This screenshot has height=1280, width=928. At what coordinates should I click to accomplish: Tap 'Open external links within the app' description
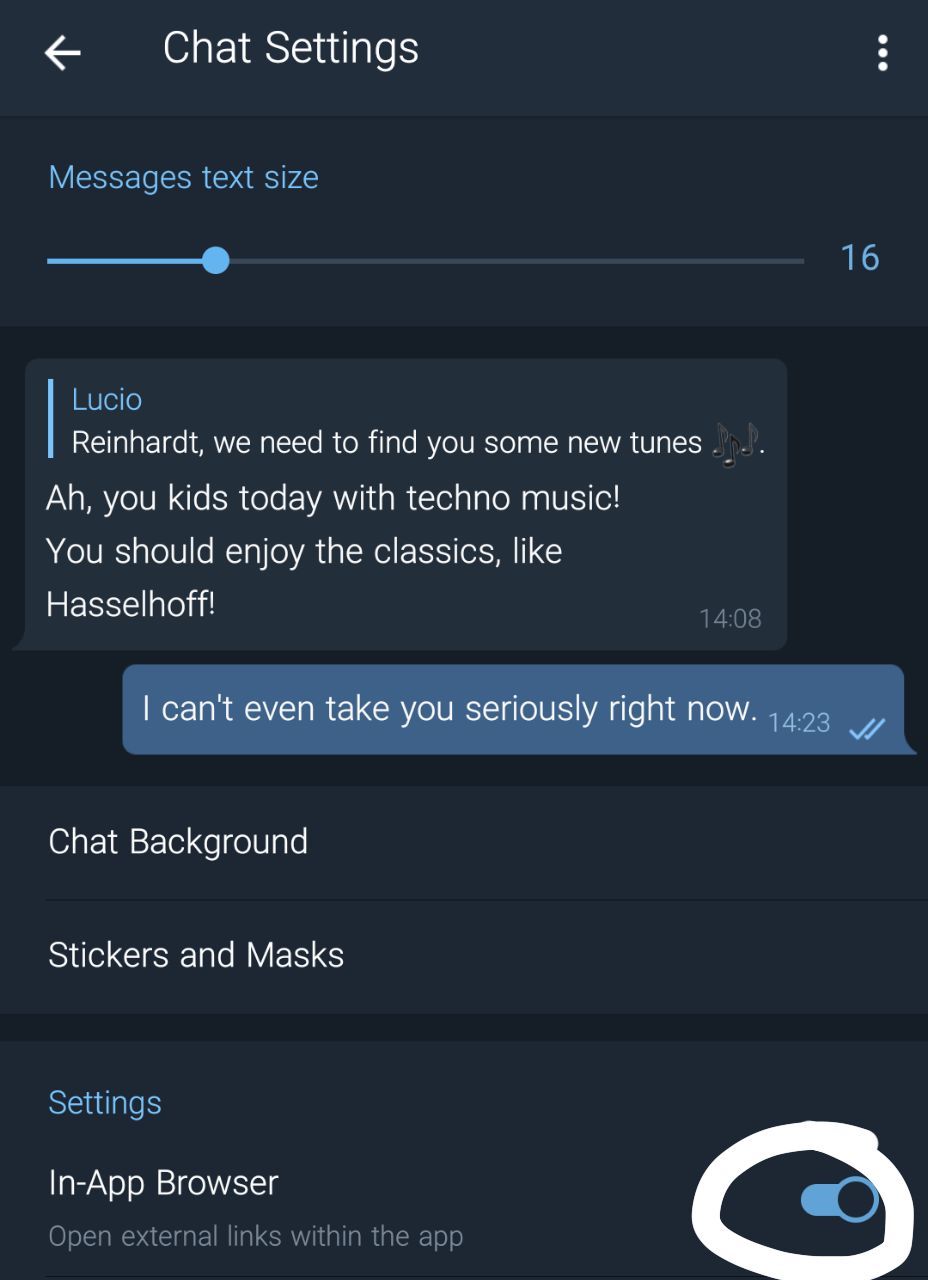point(255,1236)
